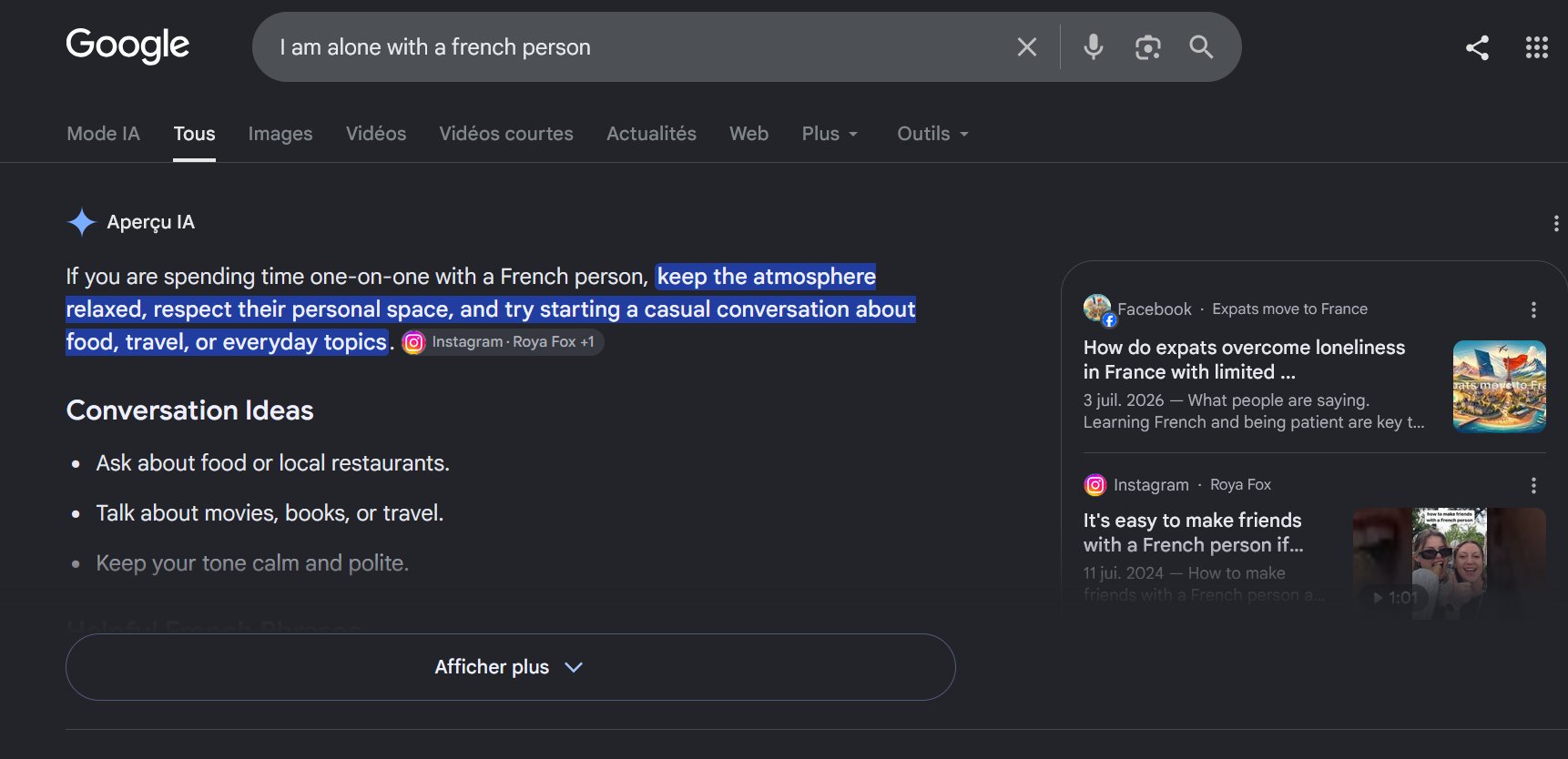
Task: Click the Instagram icon in the source chip
Action: coord(414,342)
